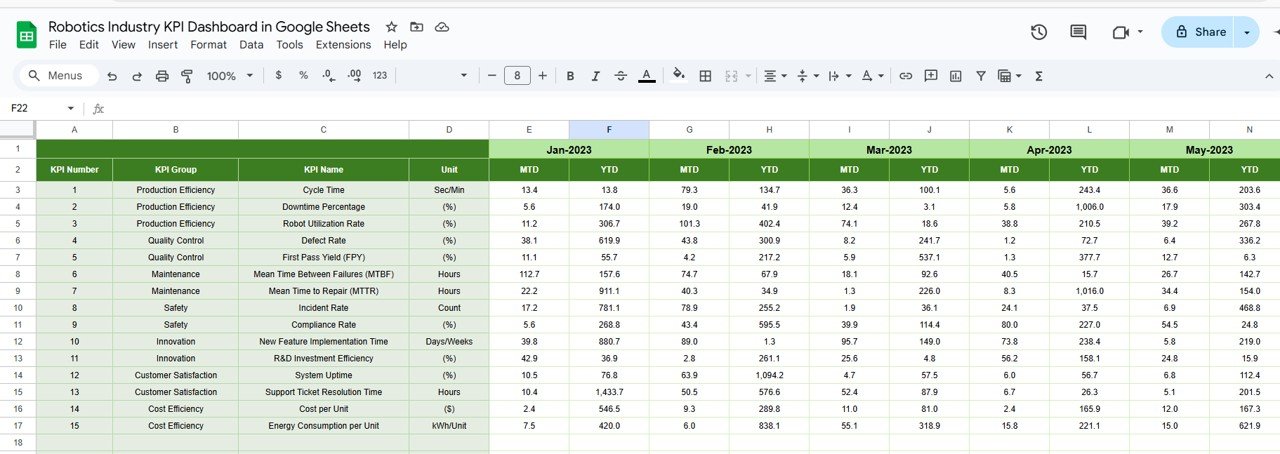Image resolution: width=1280 pixels, height=454 pixels.
Task: Open the Data menu
Action: click(x=252, y=45)
